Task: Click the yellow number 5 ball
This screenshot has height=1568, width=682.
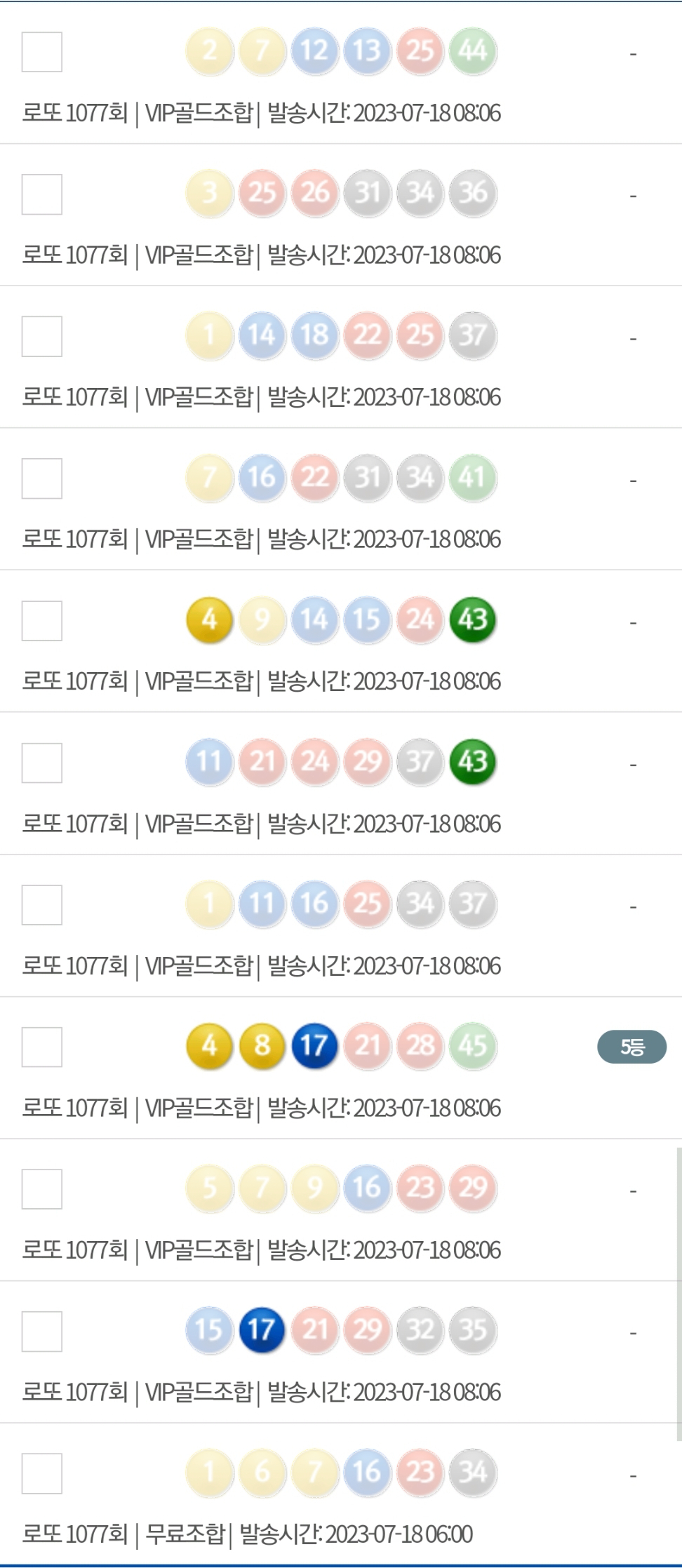Action: [x=209, y=1188]
